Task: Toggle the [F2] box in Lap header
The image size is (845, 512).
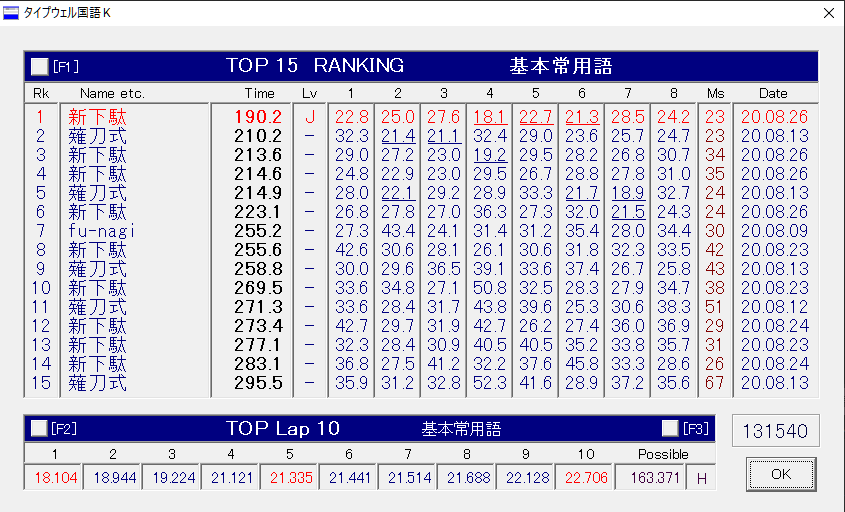Action: [x=39, y=428]
